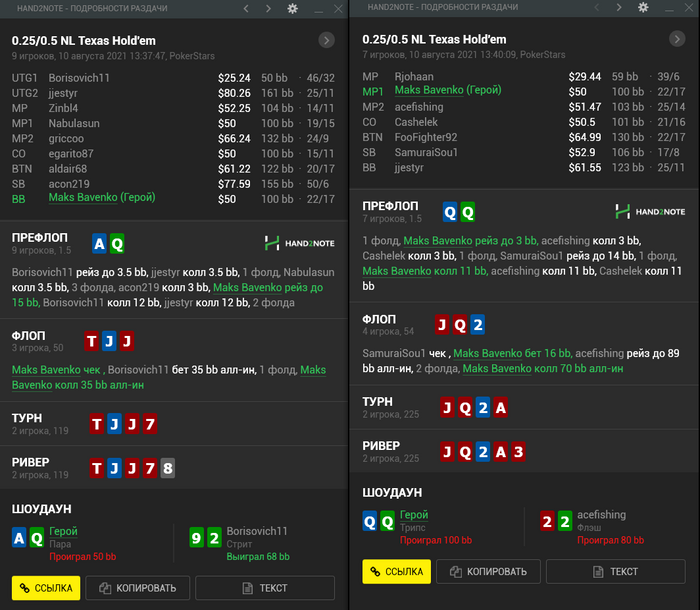
Task: Click ССЫЛКА button in left window
Action: coord(46,588)
